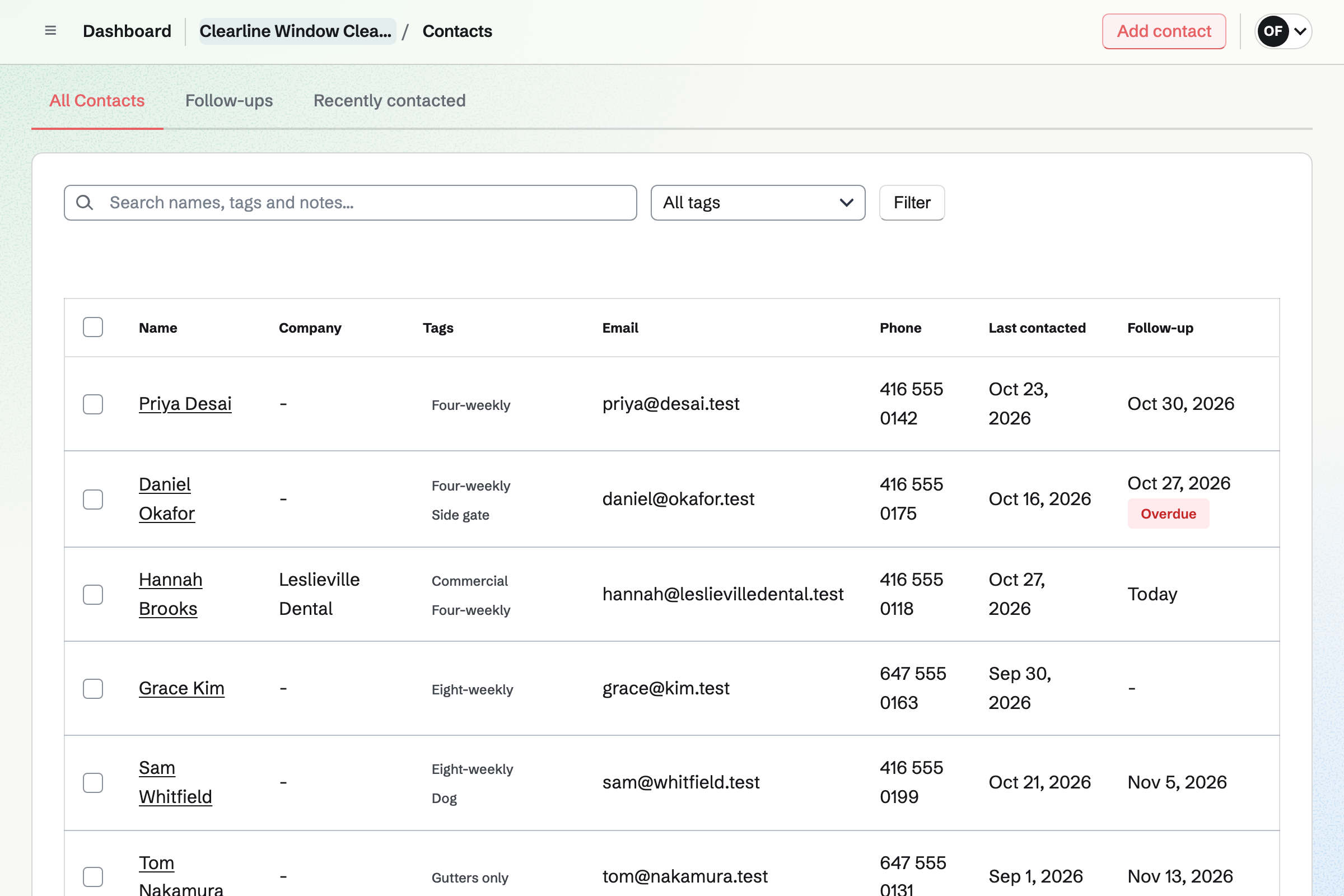Open Priya Desai contact link
1344x896 pixels.
tap(185, 404)
